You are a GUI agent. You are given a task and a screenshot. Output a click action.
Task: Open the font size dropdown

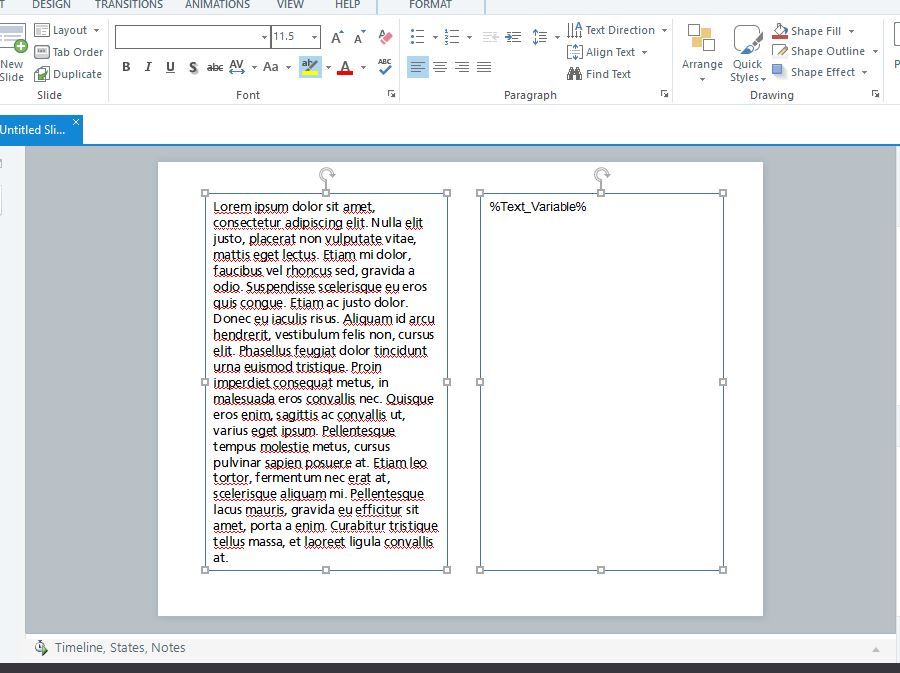314,37
